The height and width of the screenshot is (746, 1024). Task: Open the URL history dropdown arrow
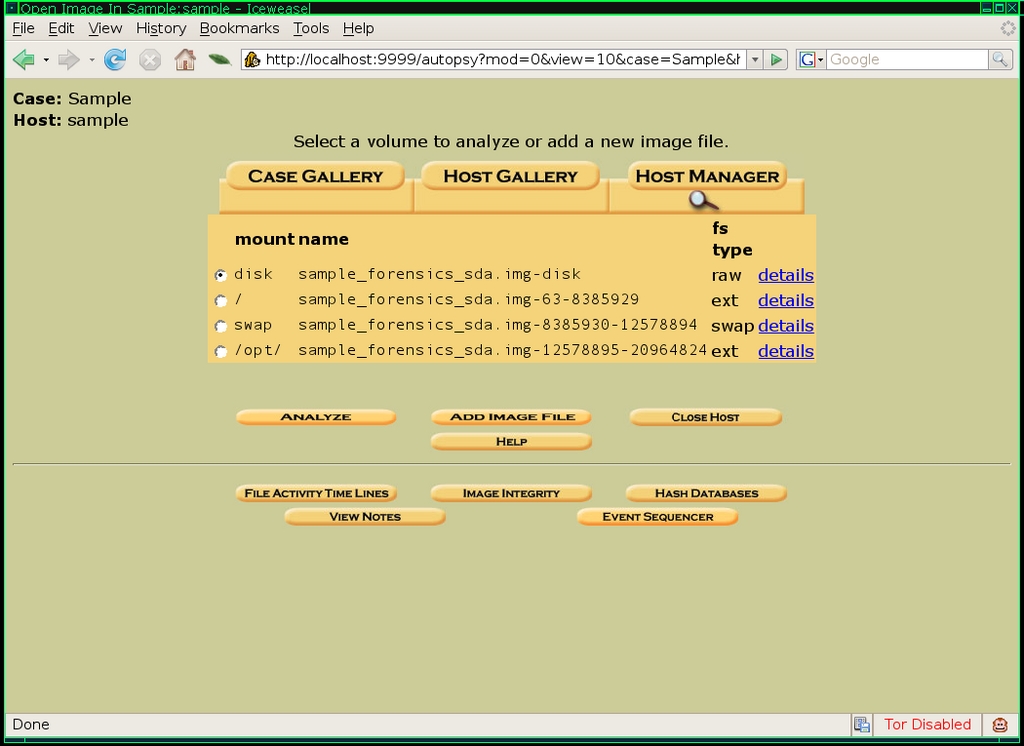point(755,60)
